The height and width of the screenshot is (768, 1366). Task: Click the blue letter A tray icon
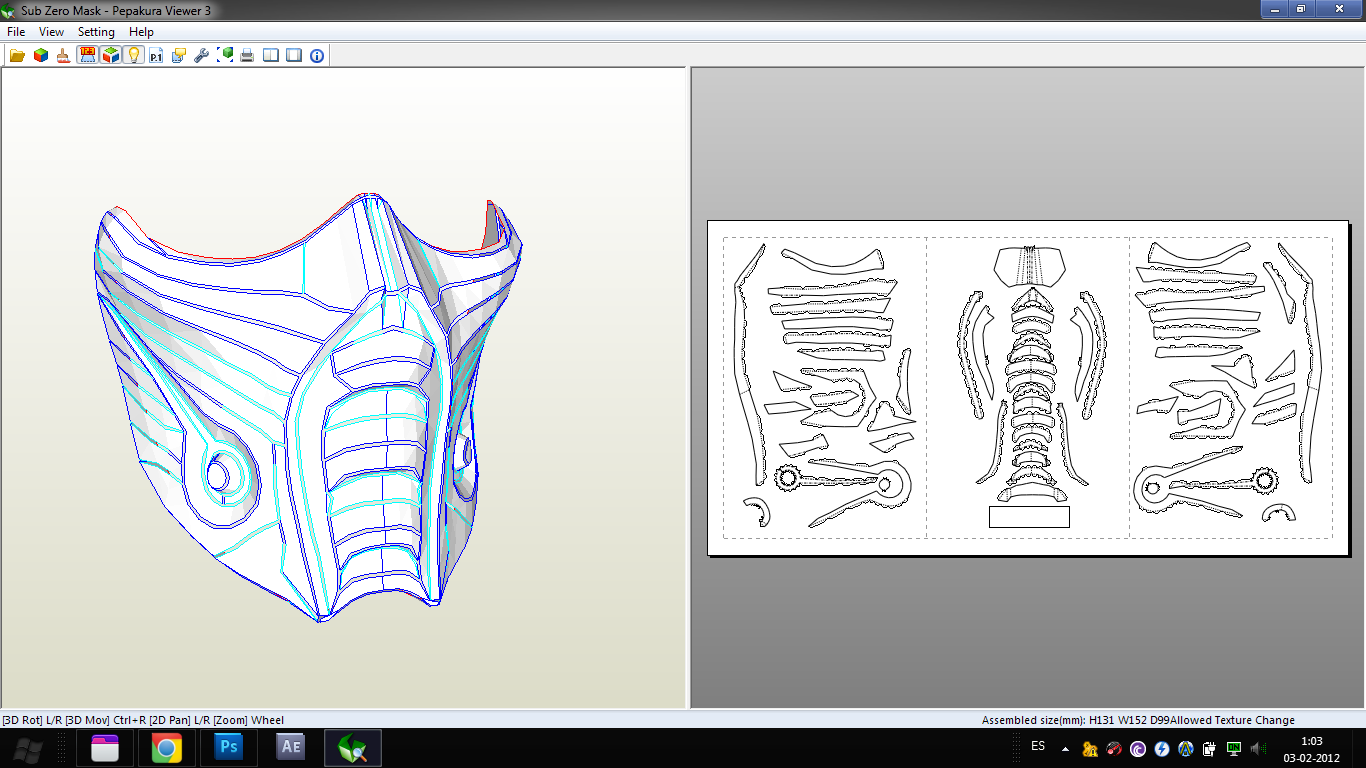point(1185,748)
